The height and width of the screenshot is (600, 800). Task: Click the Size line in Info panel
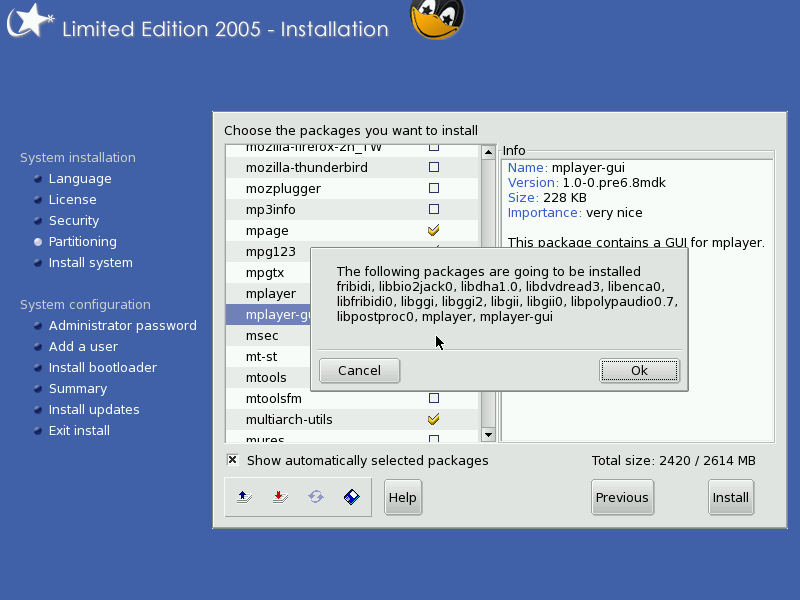coord(547,197)
